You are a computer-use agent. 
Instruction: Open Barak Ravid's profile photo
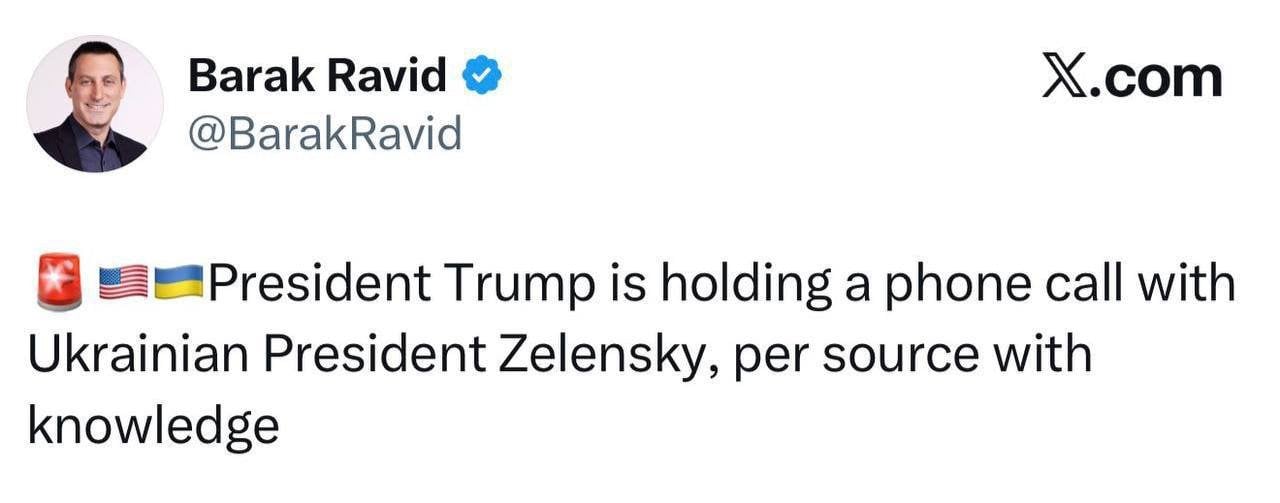(x=94, y=104)
